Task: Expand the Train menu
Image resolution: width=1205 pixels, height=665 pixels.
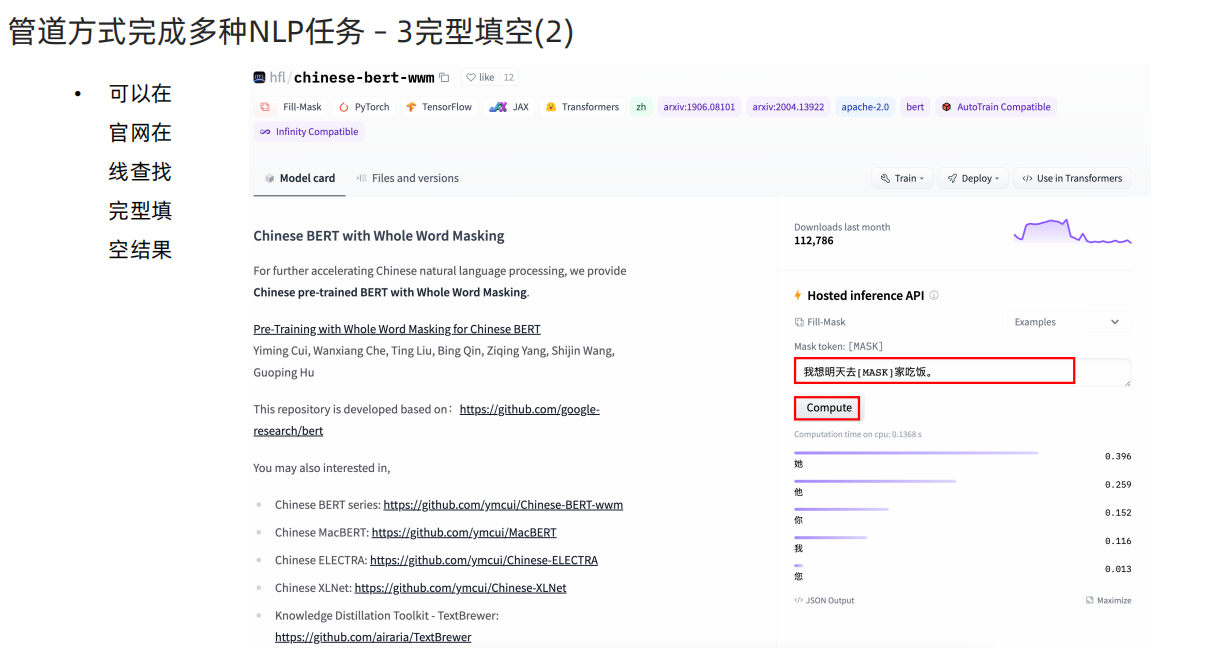Action: pos(901,177)
